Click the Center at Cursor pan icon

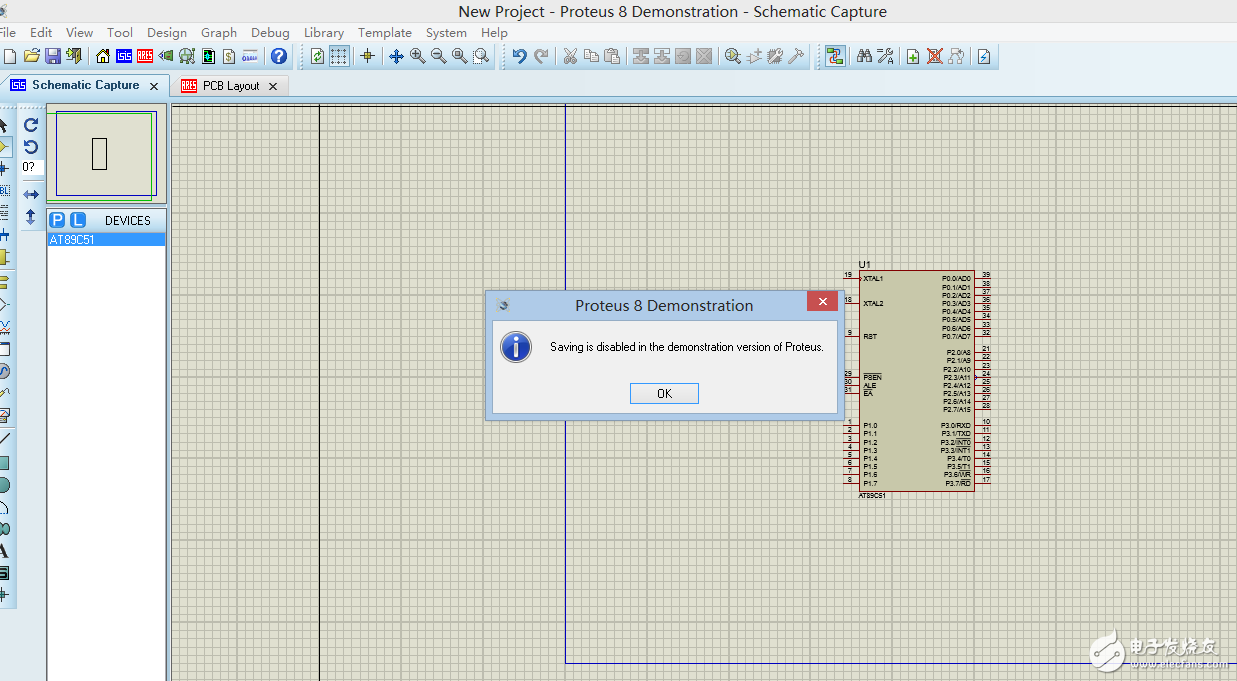(x=396, y=56)
